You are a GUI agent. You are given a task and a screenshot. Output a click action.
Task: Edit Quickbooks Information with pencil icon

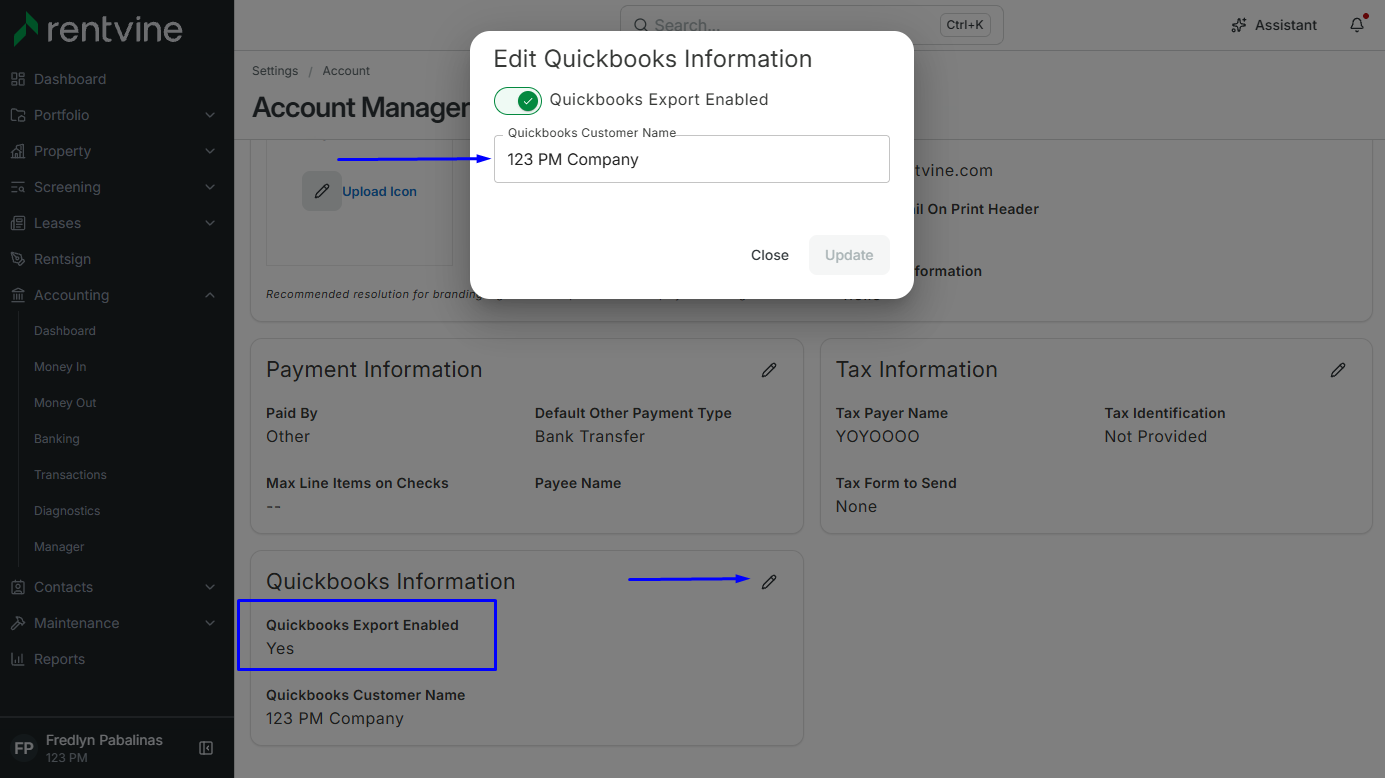pos(769,582)
